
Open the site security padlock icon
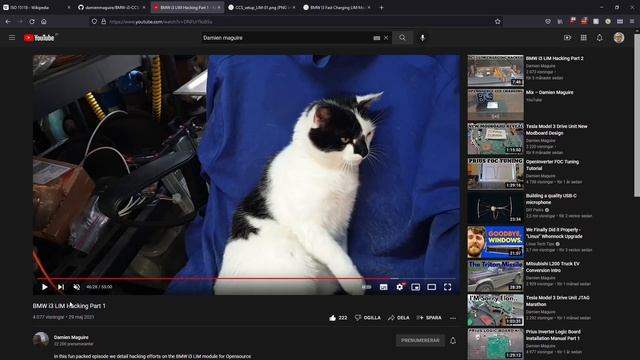104,21
